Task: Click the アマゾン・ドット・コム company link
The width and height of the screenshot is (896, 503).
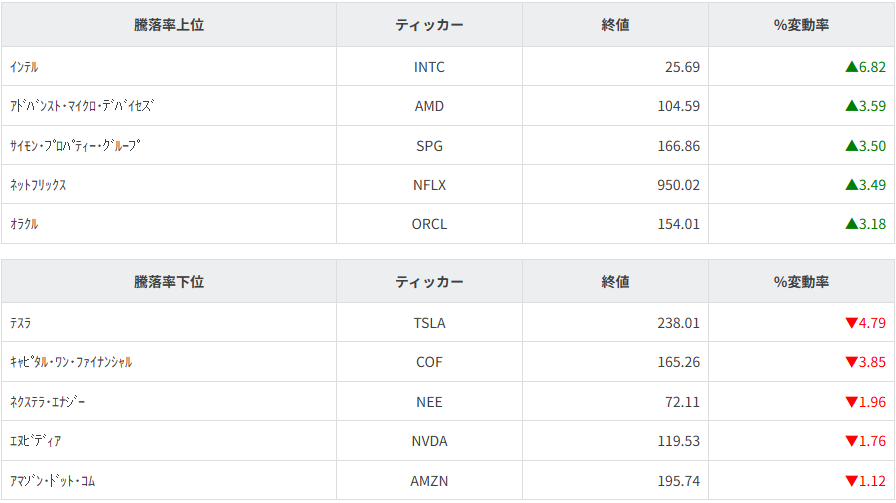Action: click(52, 481)
